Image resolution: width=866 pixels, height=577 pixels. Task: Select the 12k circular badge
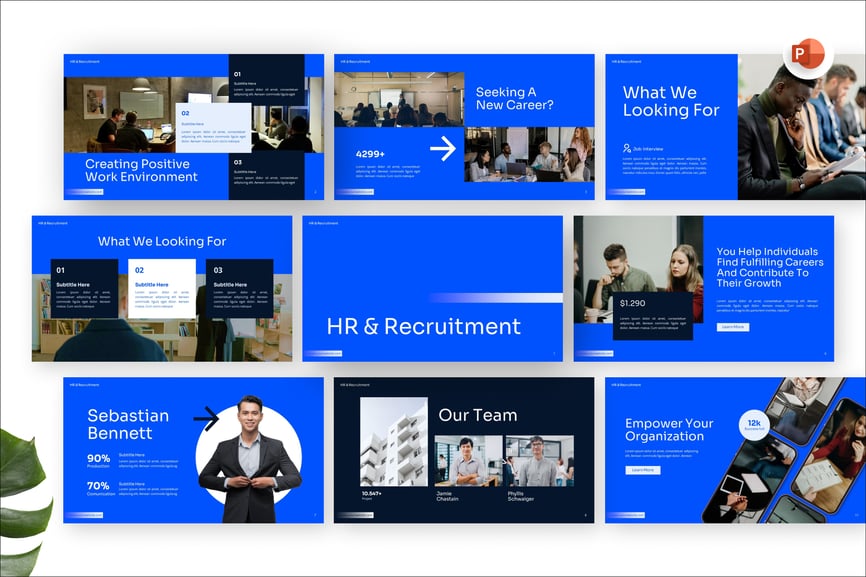(753, 424)
